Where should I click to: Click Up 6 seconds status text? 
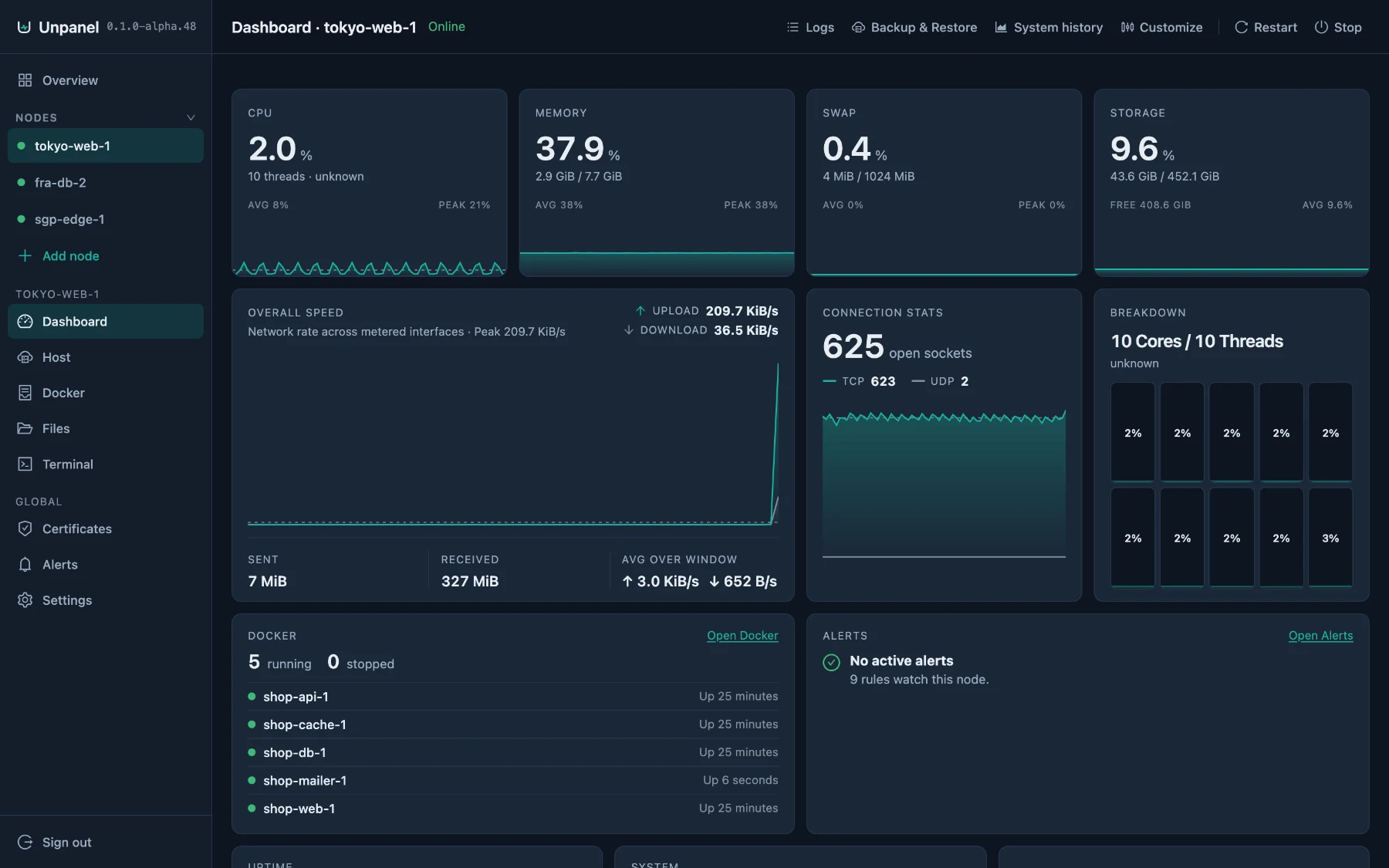(740, 780)
